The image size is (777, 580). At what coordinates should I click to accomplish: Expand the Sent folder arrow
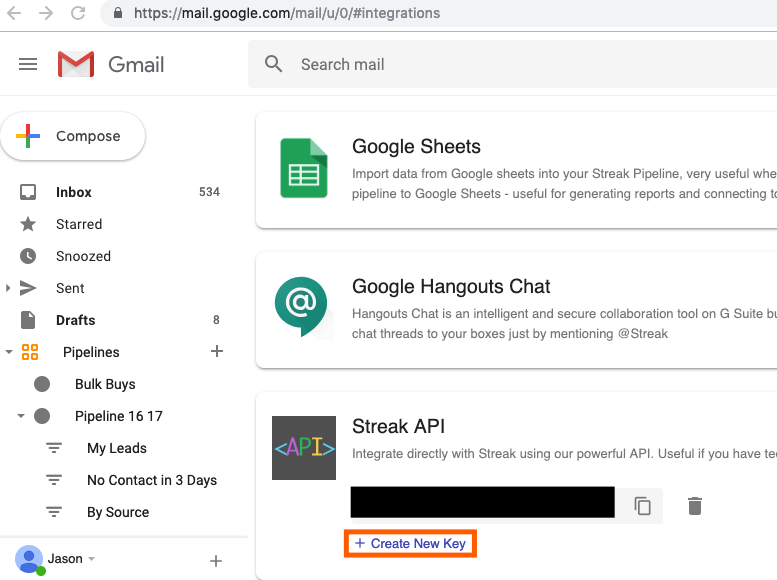(9, 288)
